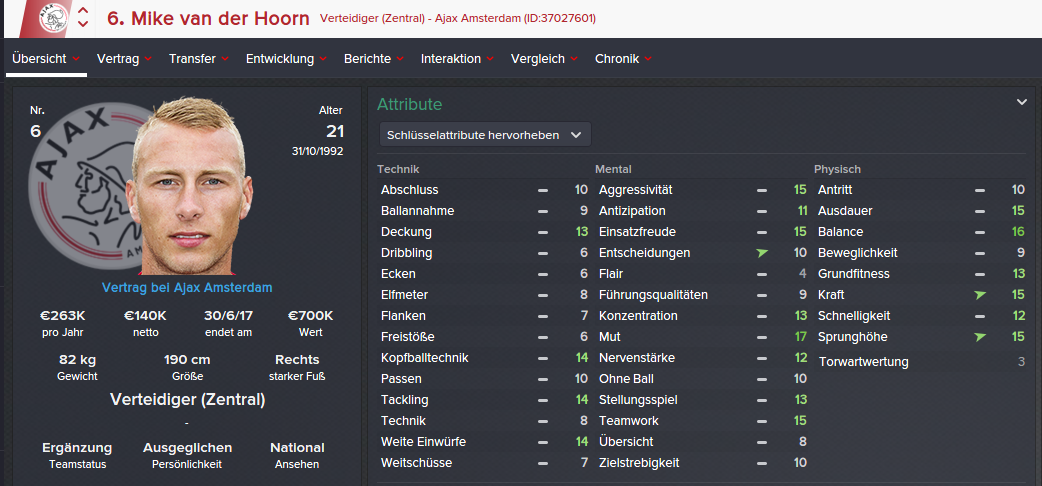
Task: Select the Übersicht tab
Action: pos(46,59)
